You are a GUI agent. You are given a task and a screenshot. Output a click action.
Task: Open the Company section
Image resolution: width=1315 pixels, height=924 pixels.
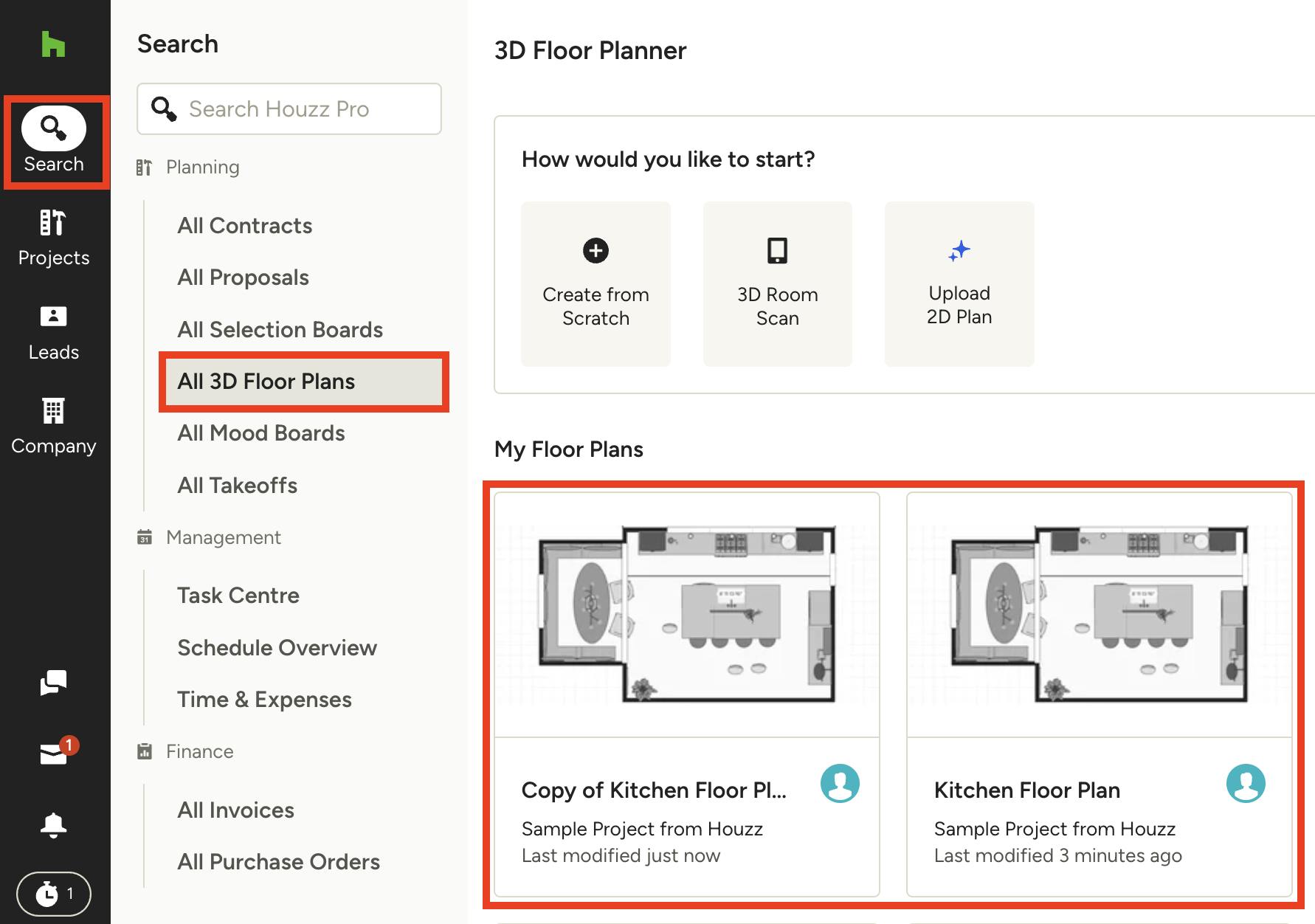point(54,426)
